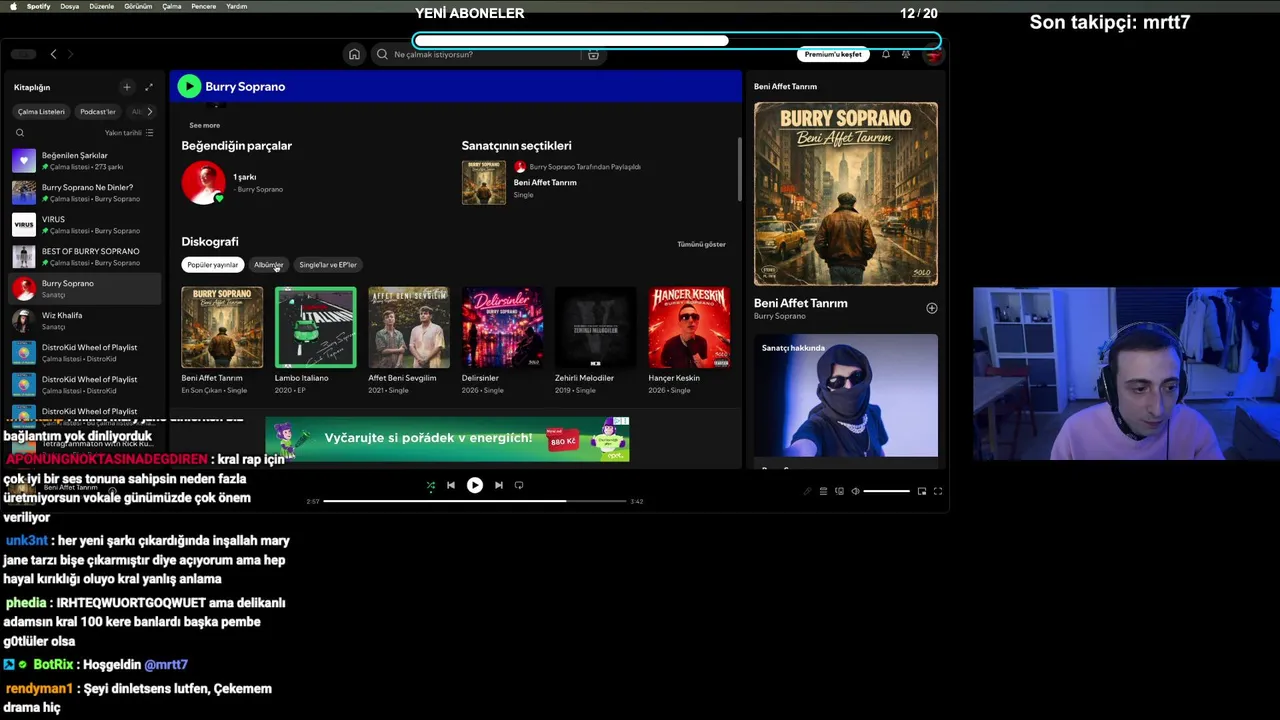Open the queue icon in player bar
The height and width of the screenshot is (720, 1280).
tap(823, 491)
